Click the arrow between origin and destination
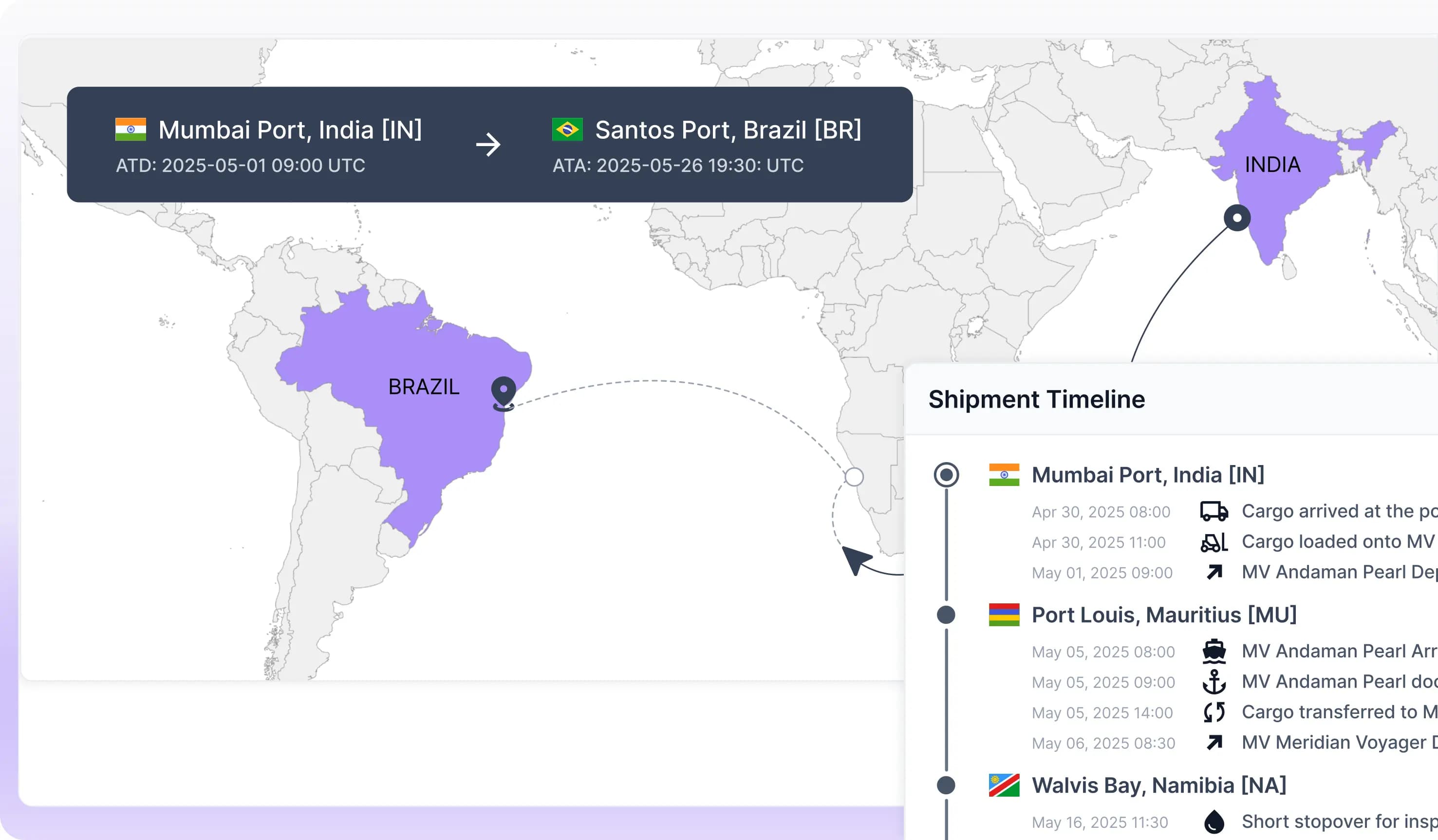 click(488, 145)
